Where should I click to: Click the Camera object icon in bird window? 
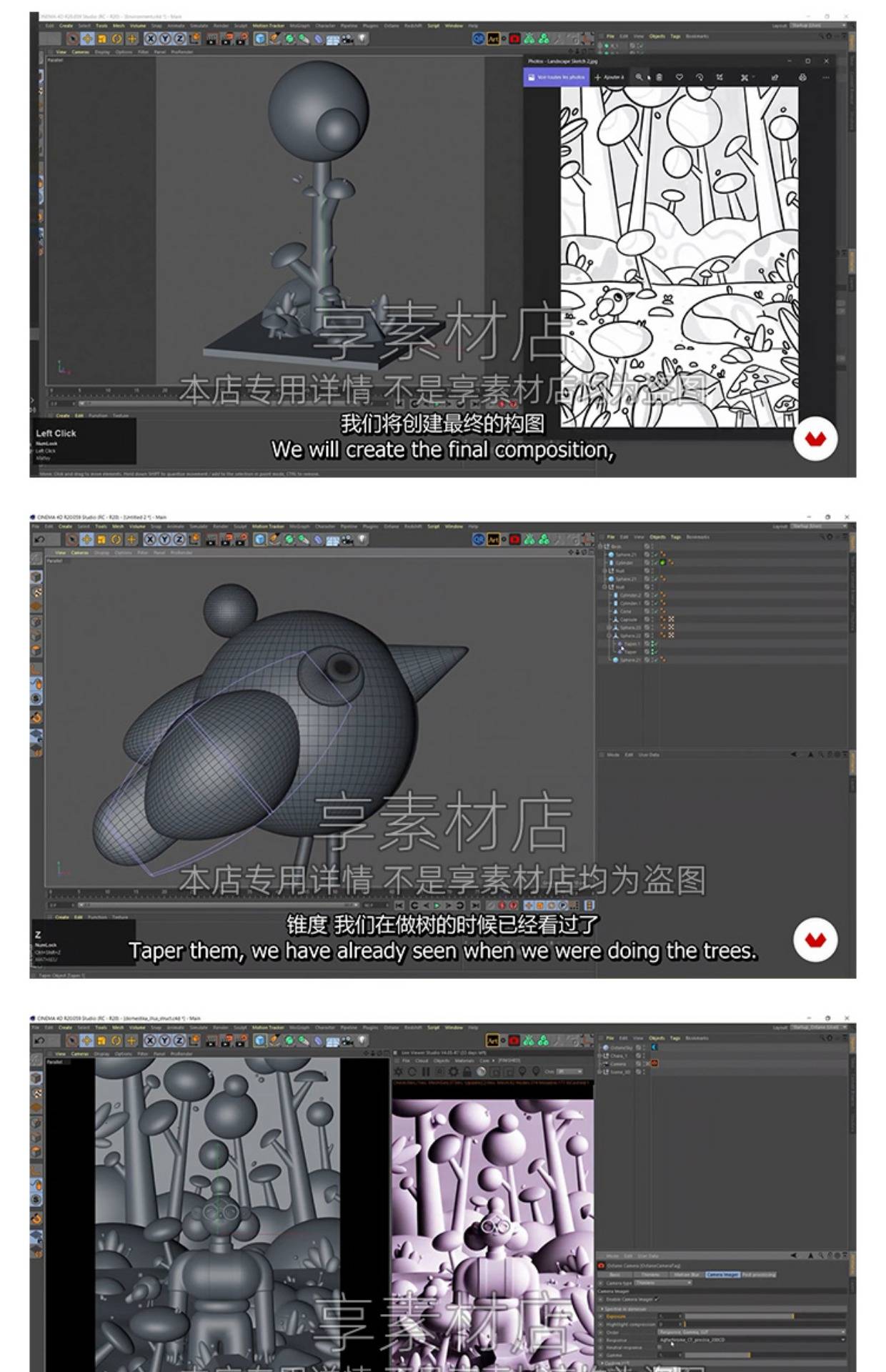coord(347,540)
